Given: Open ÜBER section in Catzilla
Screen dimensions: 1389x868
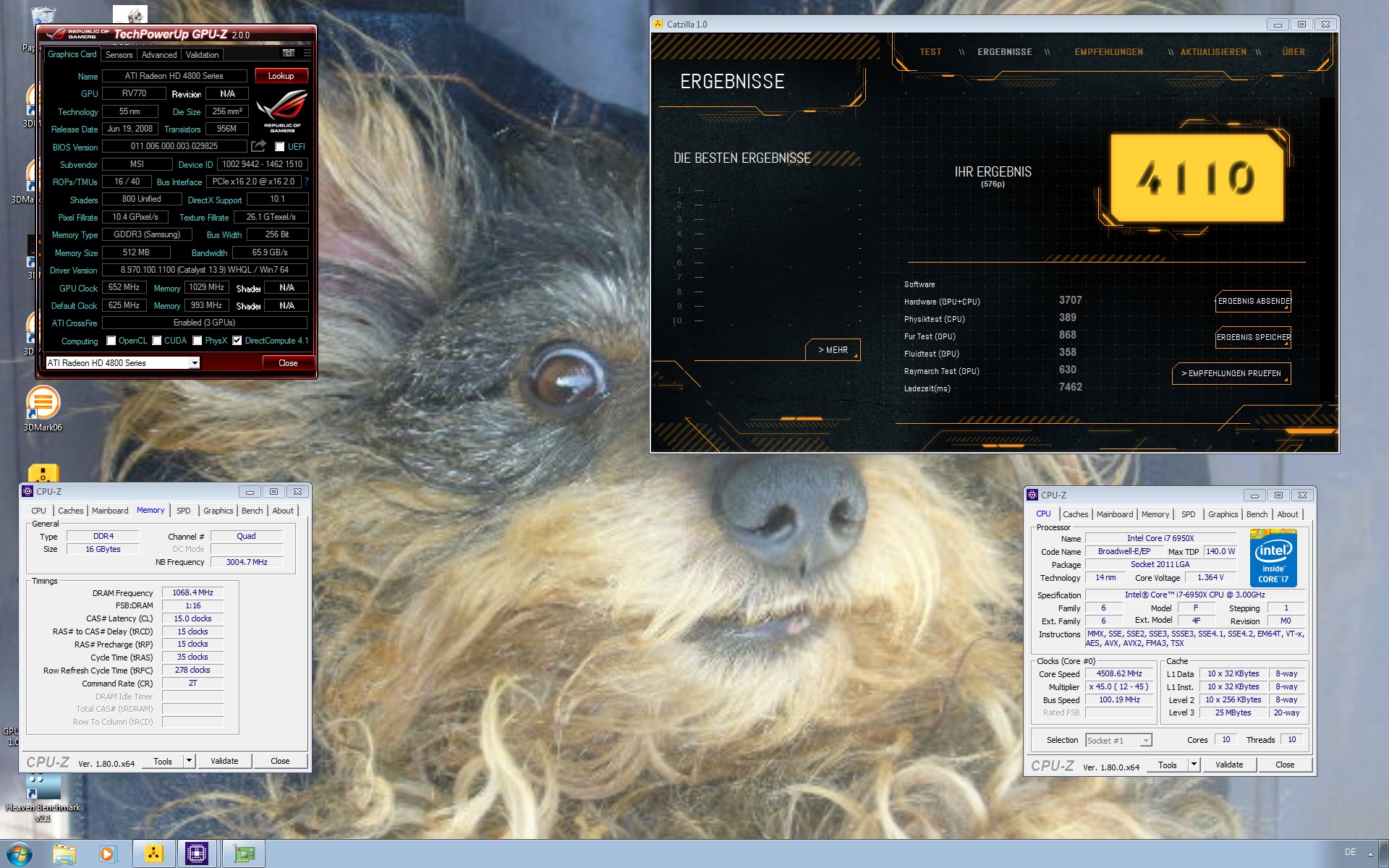Looking at the screenshot, I should point(1294,52).
